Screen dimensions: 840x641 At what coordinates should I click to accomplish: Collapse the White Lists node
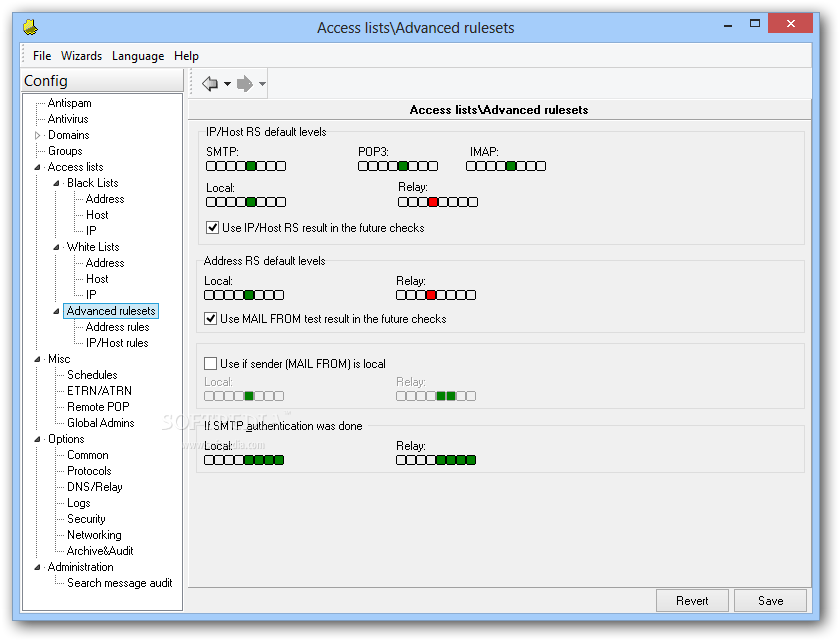coord(56,247)
